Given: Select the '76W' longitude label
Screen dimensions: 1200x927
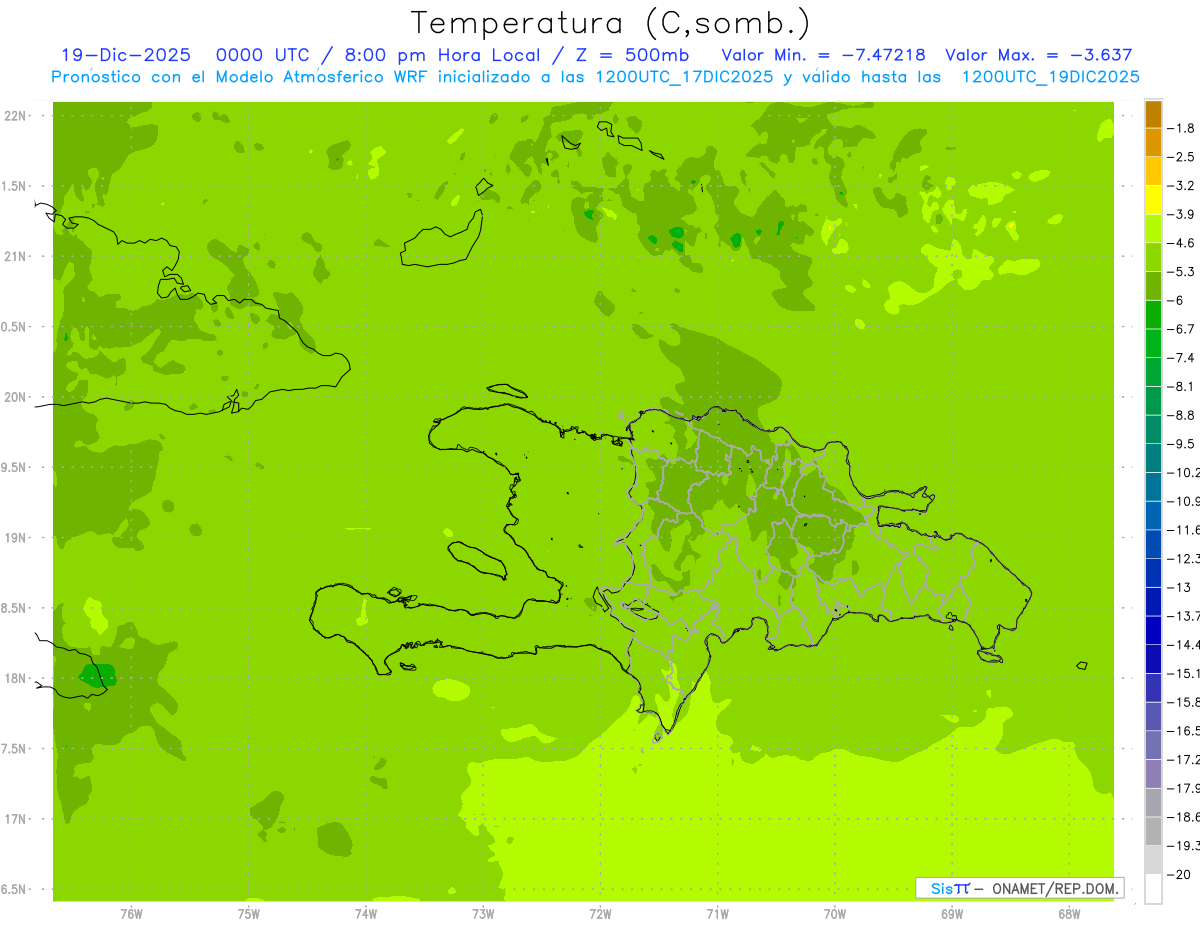Looking at the screenshot, I should pos(131,913).
